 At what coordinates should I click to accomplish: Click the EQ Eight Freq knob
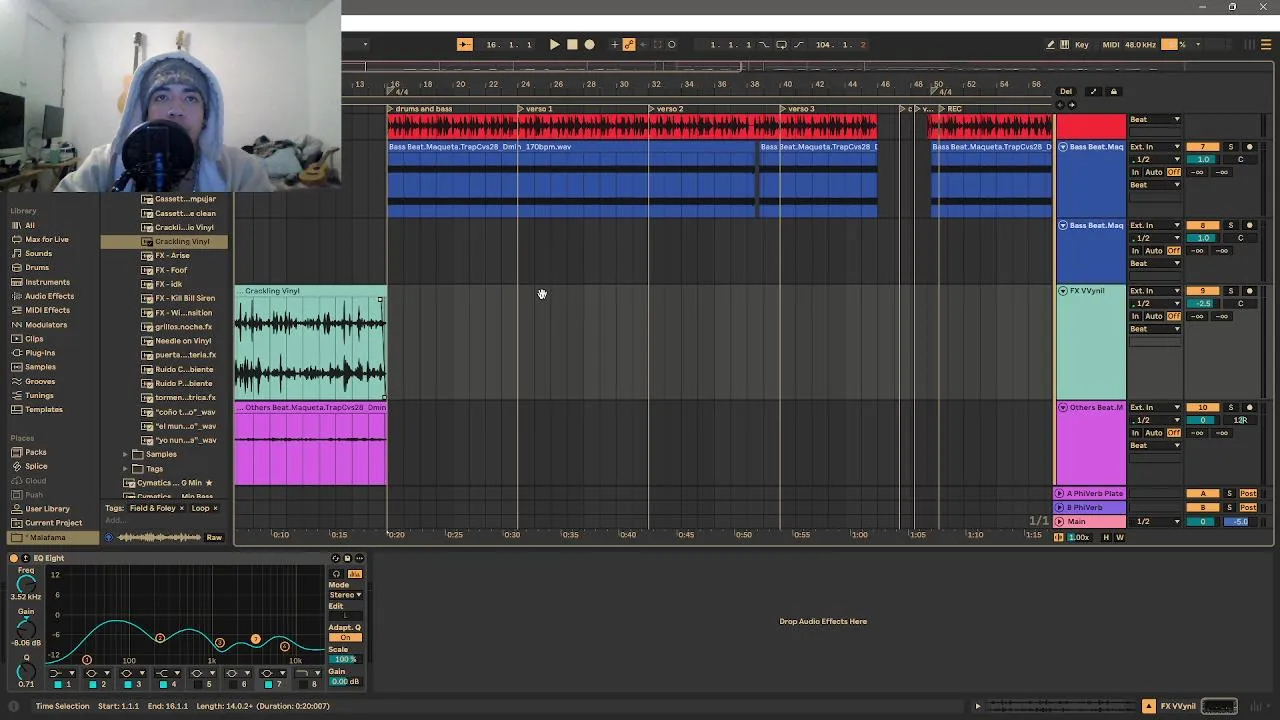[26, 583]
